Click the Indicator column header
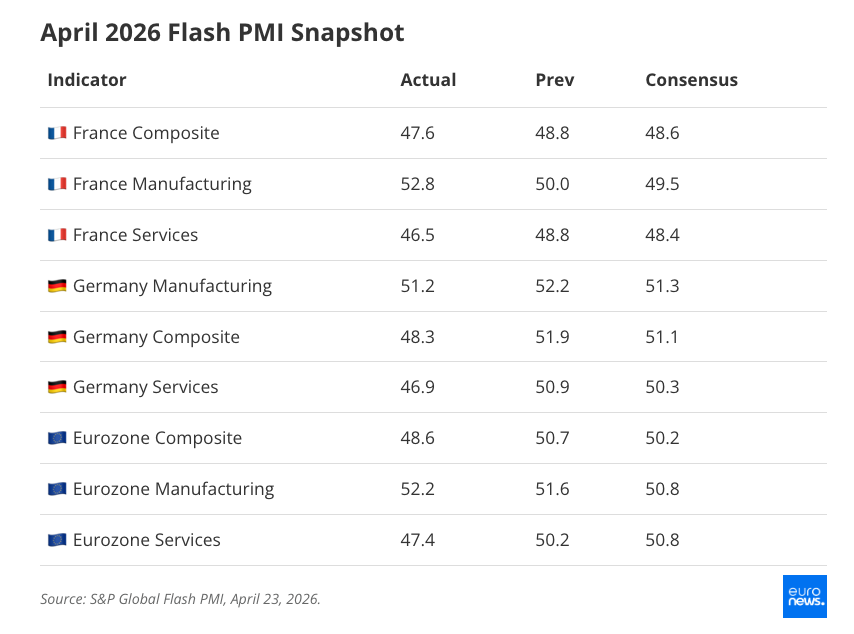854x634 pixels. [87, 80]
